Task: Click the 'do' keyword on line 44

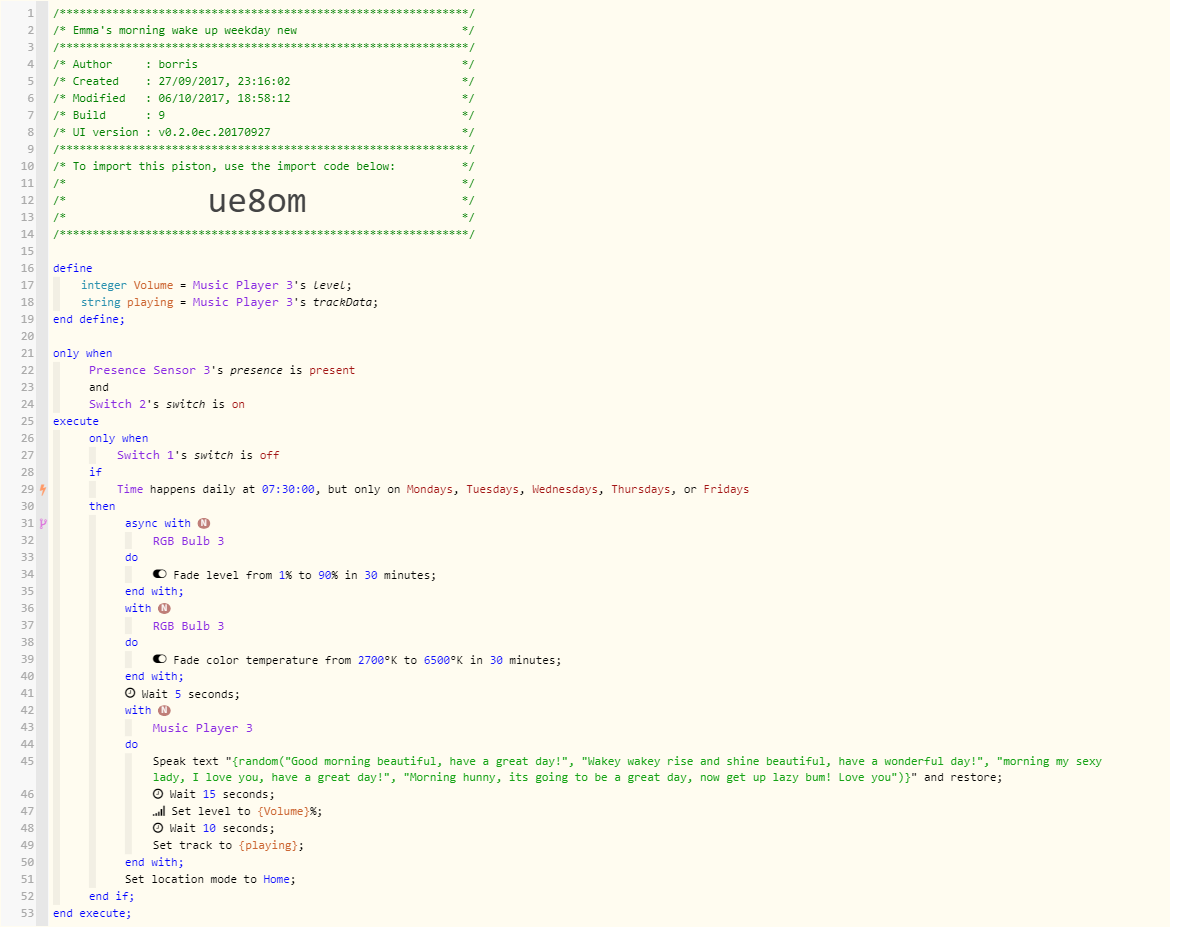Action: 131,744
